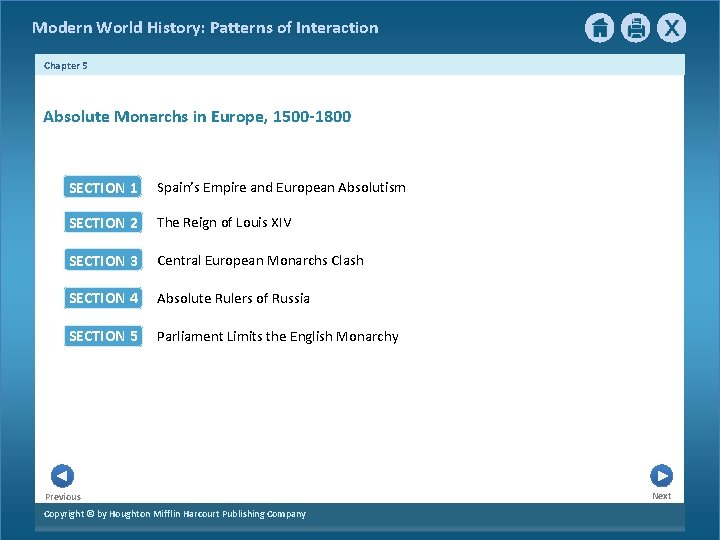Click the Next text label
The image size is (720, 540).
click(x=662, y=496)
